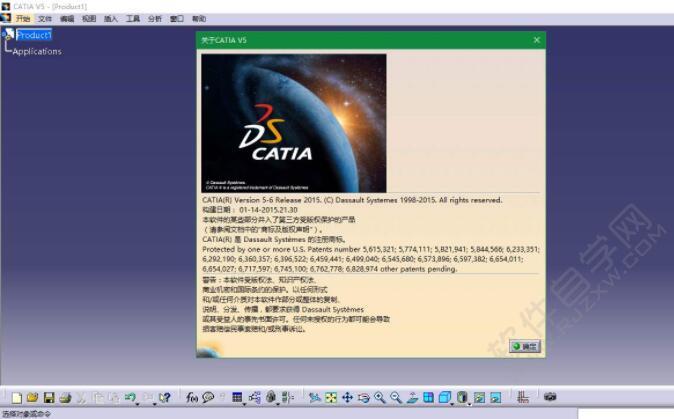The image size is (674, 419).
Task: Click the Fit All In icon
Action: coord(331,398)
